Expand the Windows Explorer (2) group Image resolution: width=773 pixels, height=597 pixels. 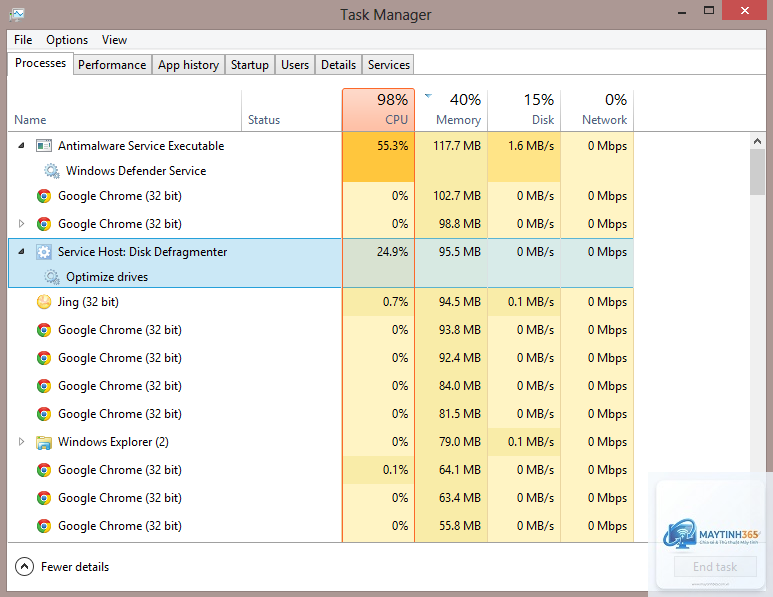click(x=21, y=442)
